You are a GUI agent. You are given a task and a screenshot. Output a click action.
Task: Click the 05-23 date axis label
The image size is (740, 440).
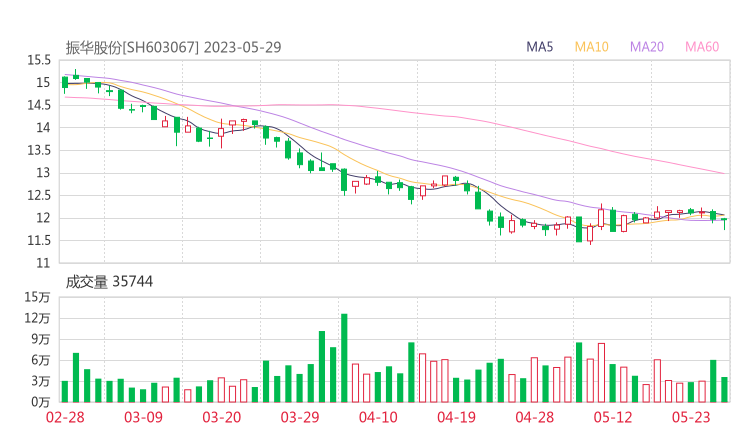691,417
